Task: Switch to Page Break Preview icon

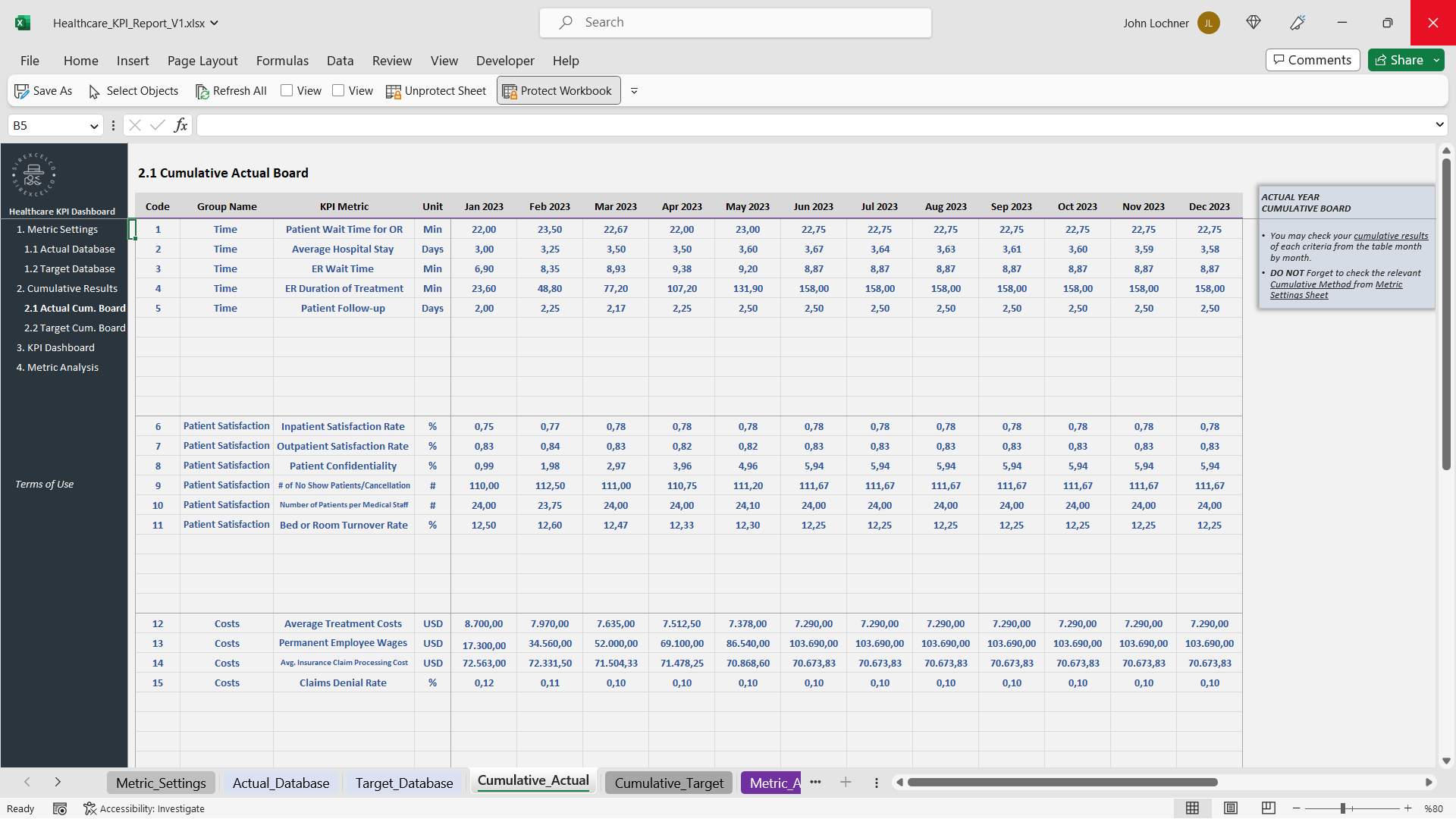Action: 1268,808
